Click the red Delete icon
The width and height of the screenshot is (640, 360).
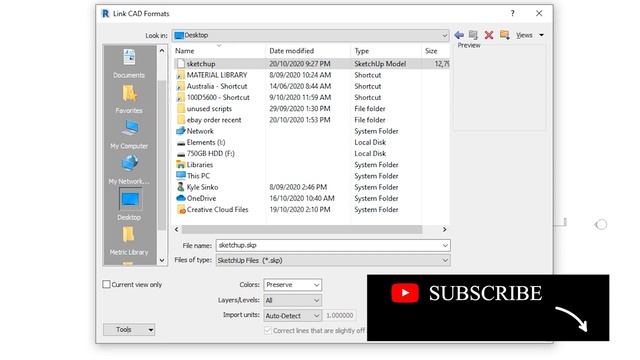coord(489,35)
